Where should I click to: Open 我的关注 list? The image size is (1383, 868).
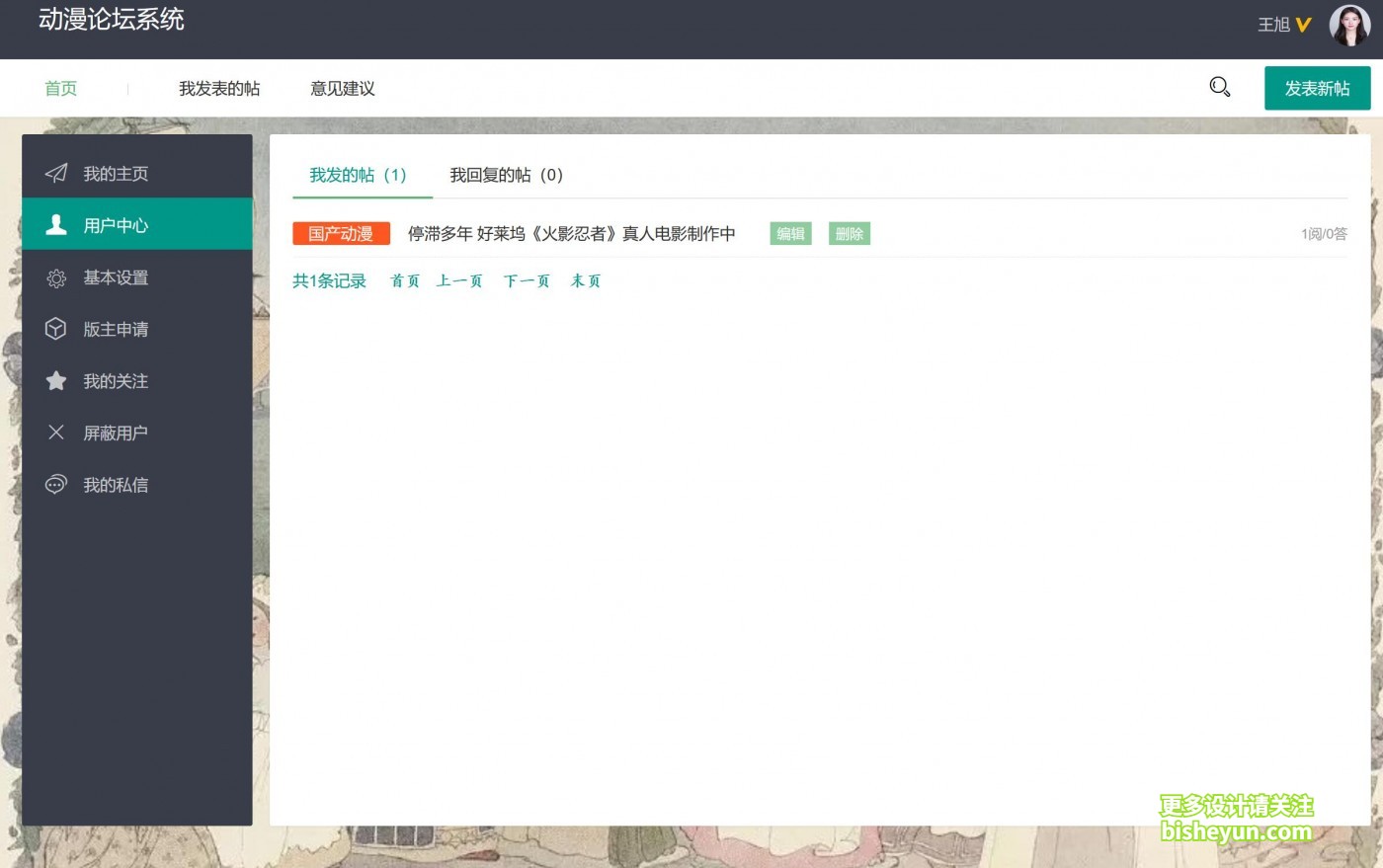tap(136, 380)
